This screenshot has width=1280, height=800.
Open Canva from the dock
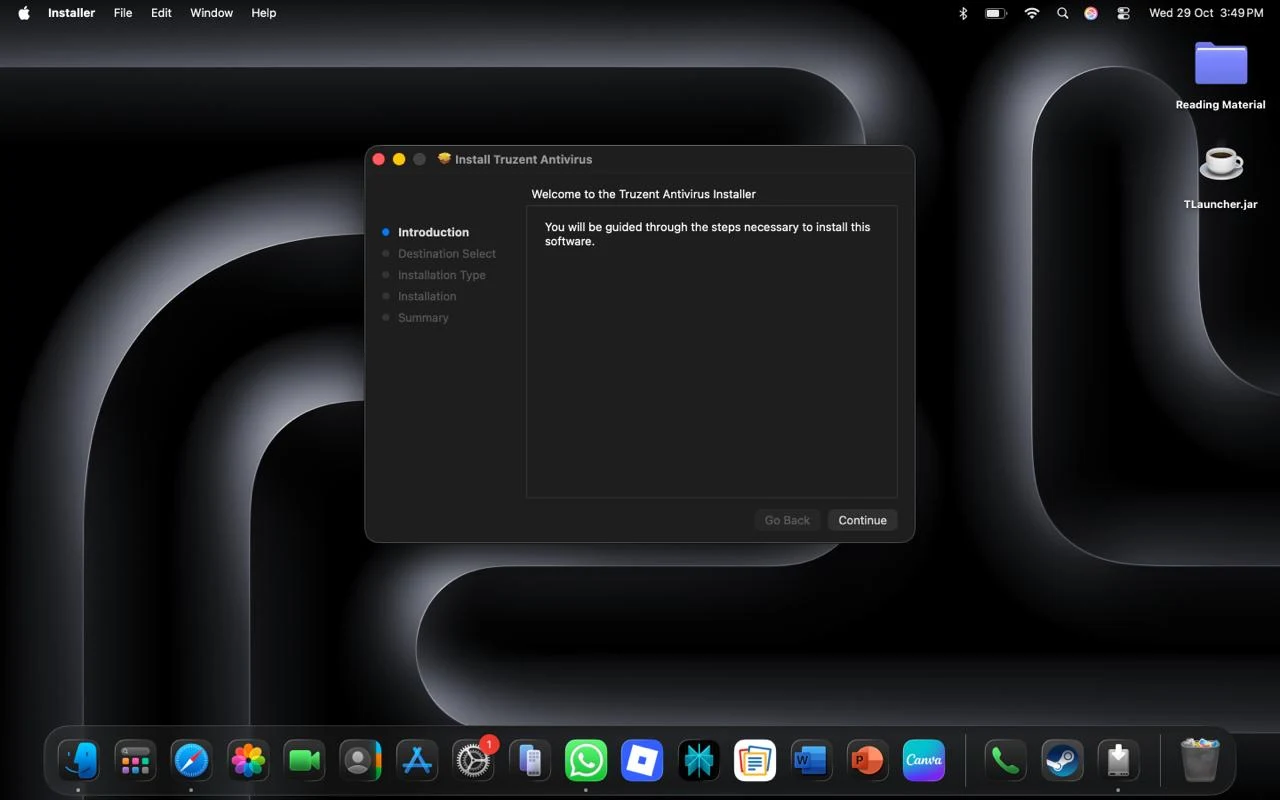tap(924, 761)
